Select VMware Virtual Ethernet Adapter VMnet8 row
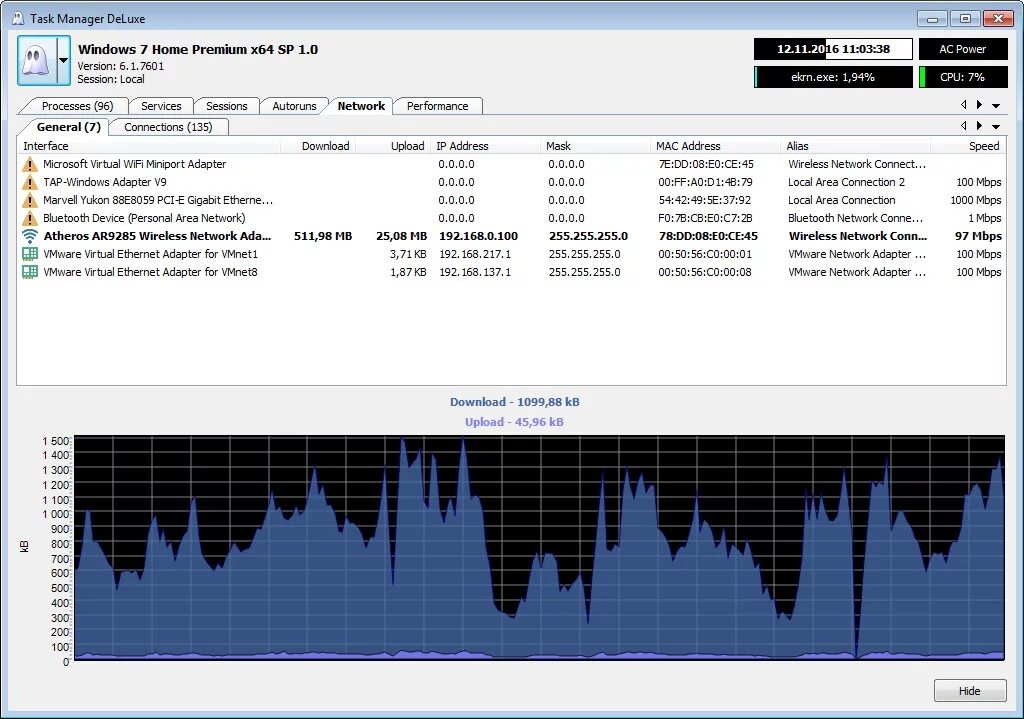The height and width of the screenshot is (719, 1024). 511,272
